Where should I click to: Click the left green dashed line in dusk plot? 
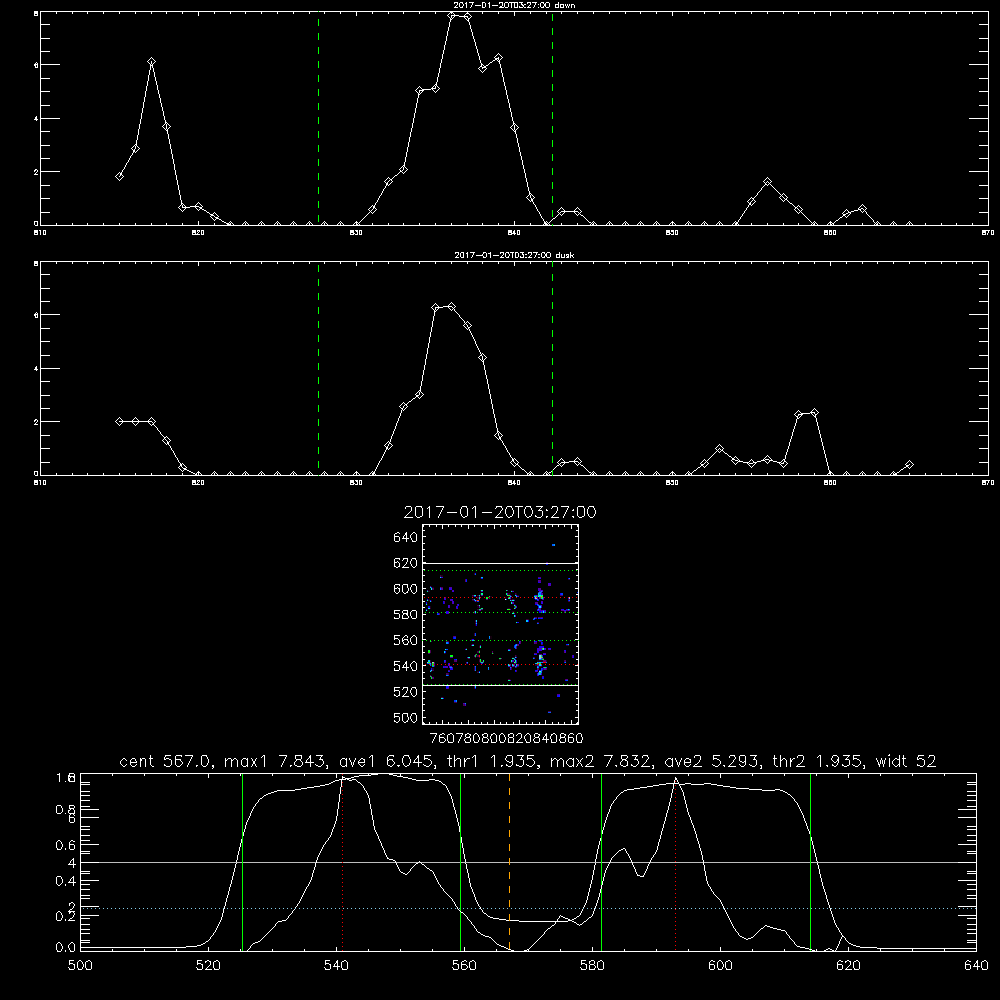click(x=319, y=368)
